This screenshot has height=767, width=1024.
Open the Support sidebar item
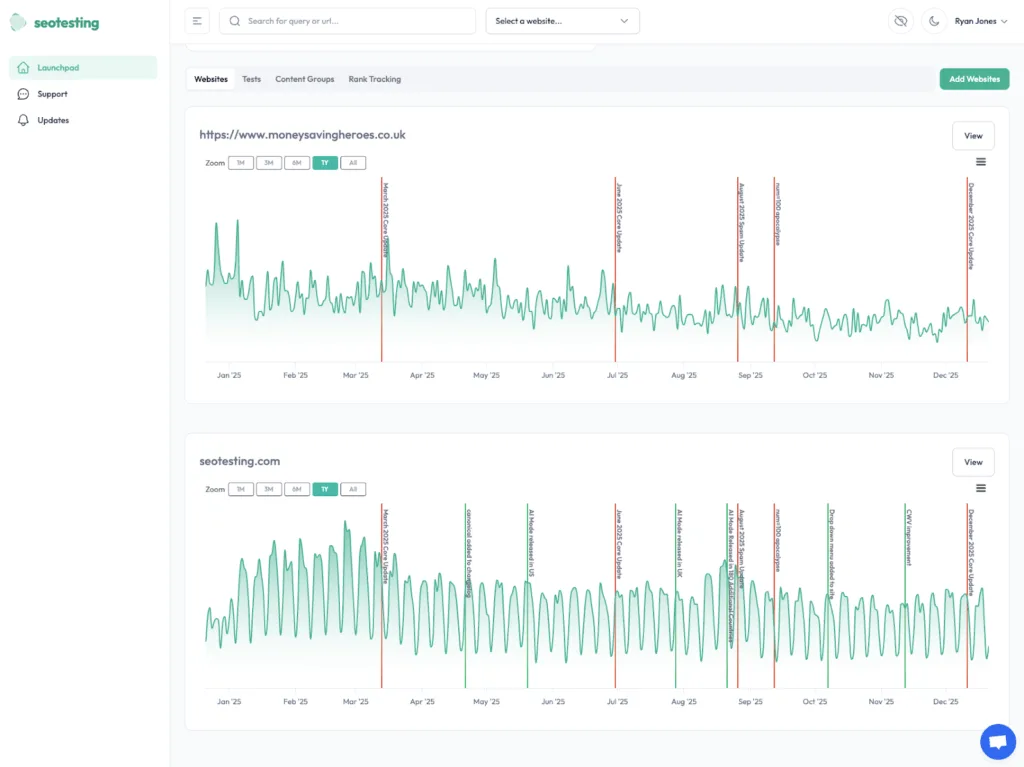click(x=52, y=93)
